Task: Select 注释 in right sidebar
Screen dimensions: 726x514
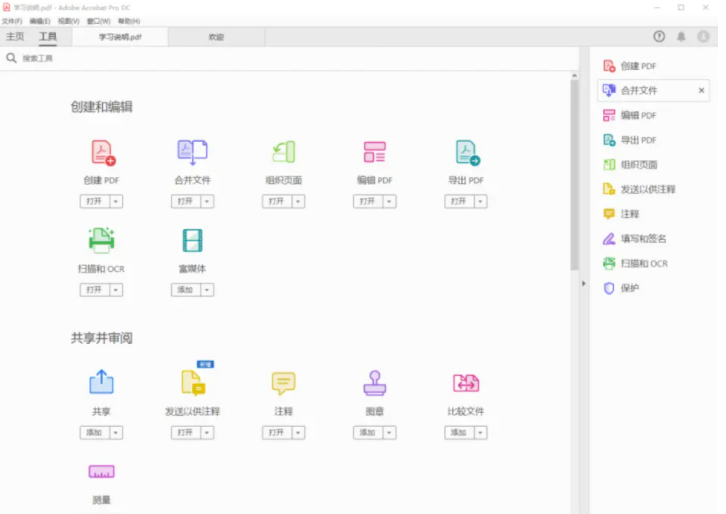Action: coord(653,214)
